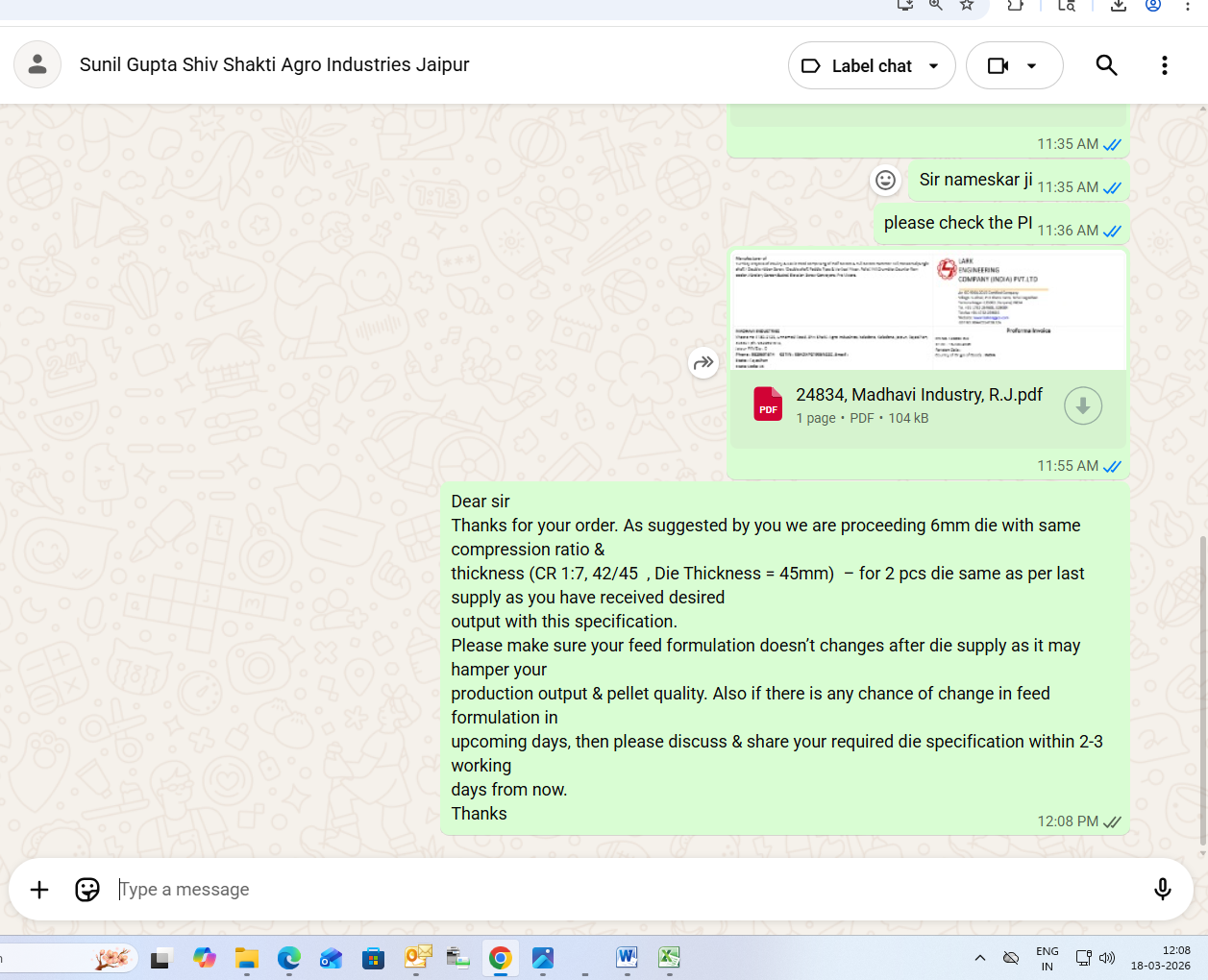
Task: Open the contact name header info
Action: pyautogui.click(x=274, y=64)
